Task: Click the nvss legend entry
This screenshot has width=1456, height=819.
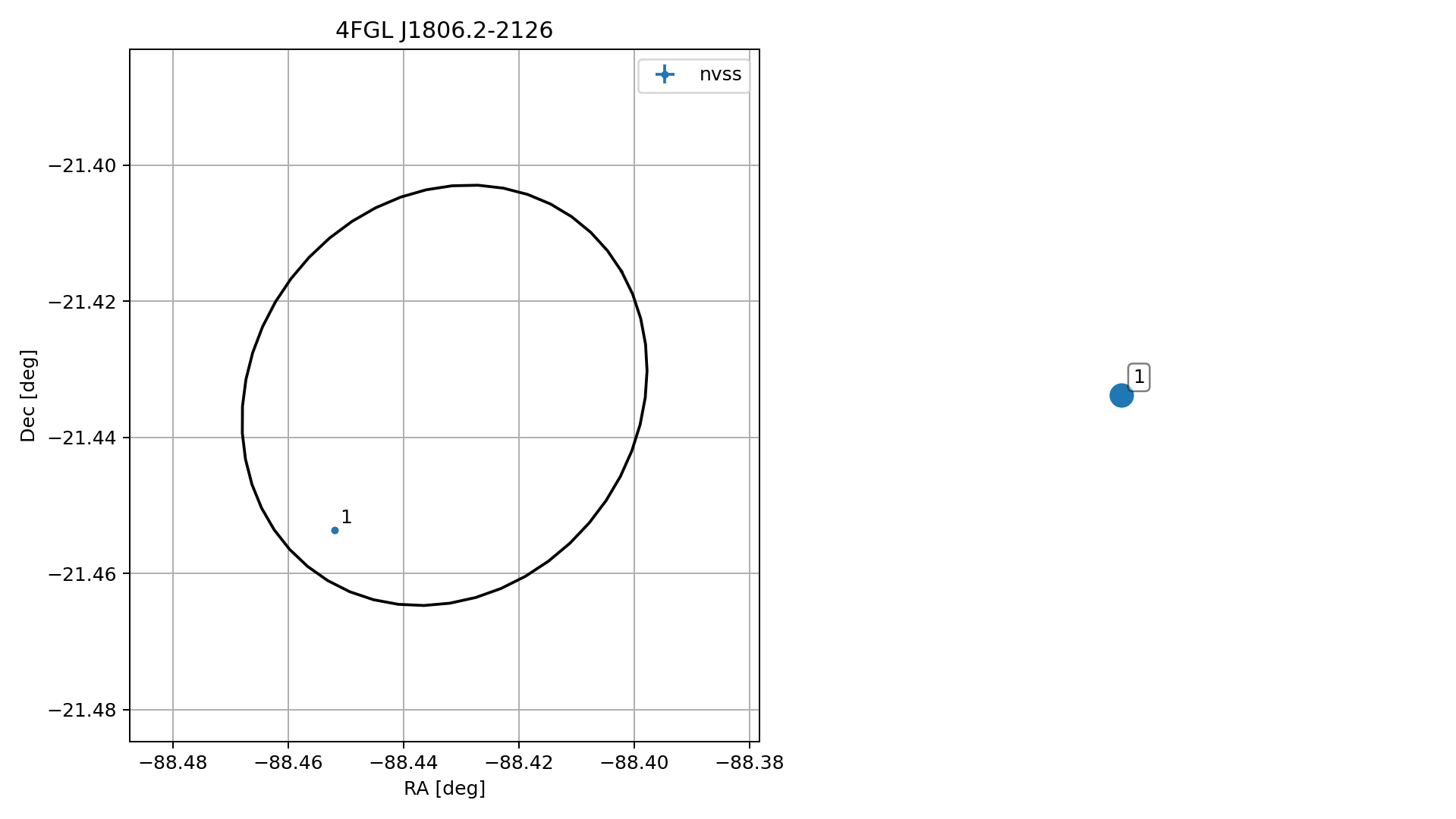Action: pos(694,75)
